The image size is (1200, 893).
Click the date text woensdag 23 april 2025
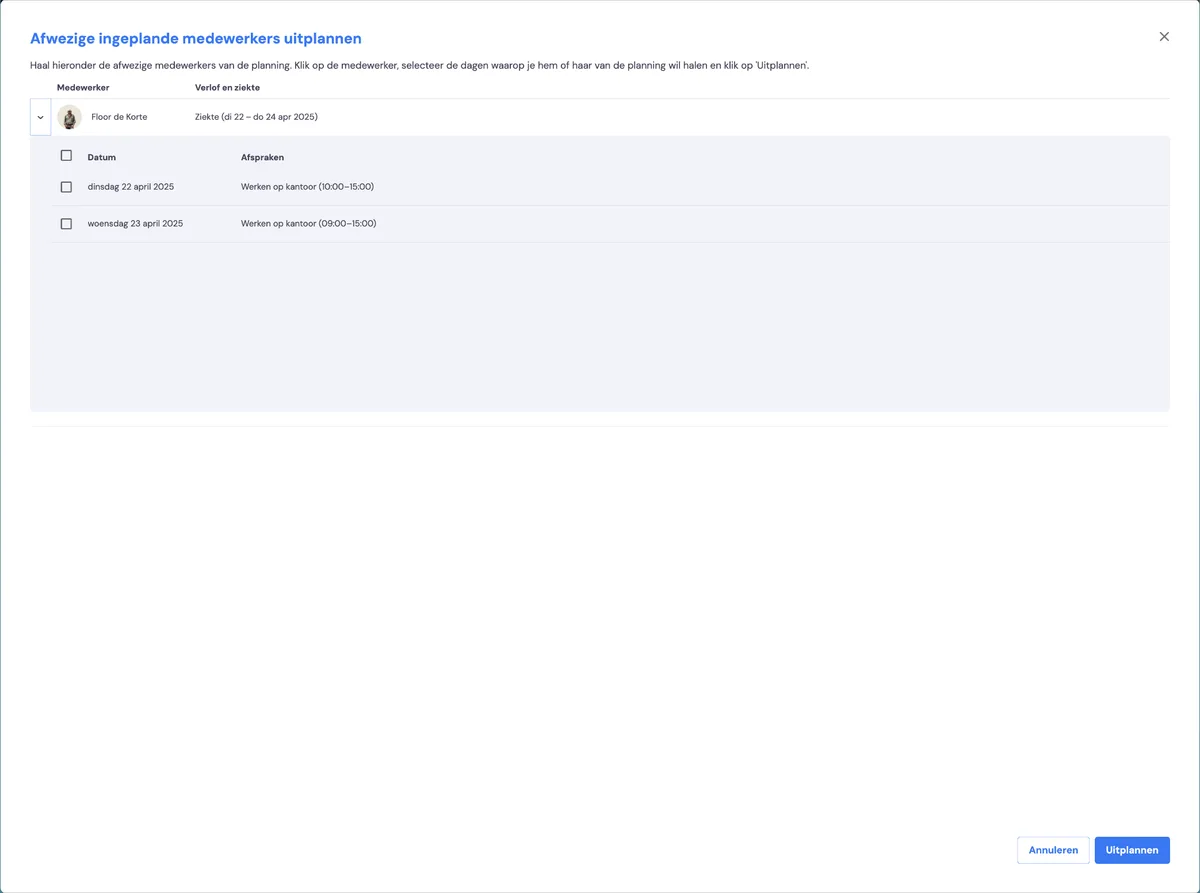click(x=135, y=224)
